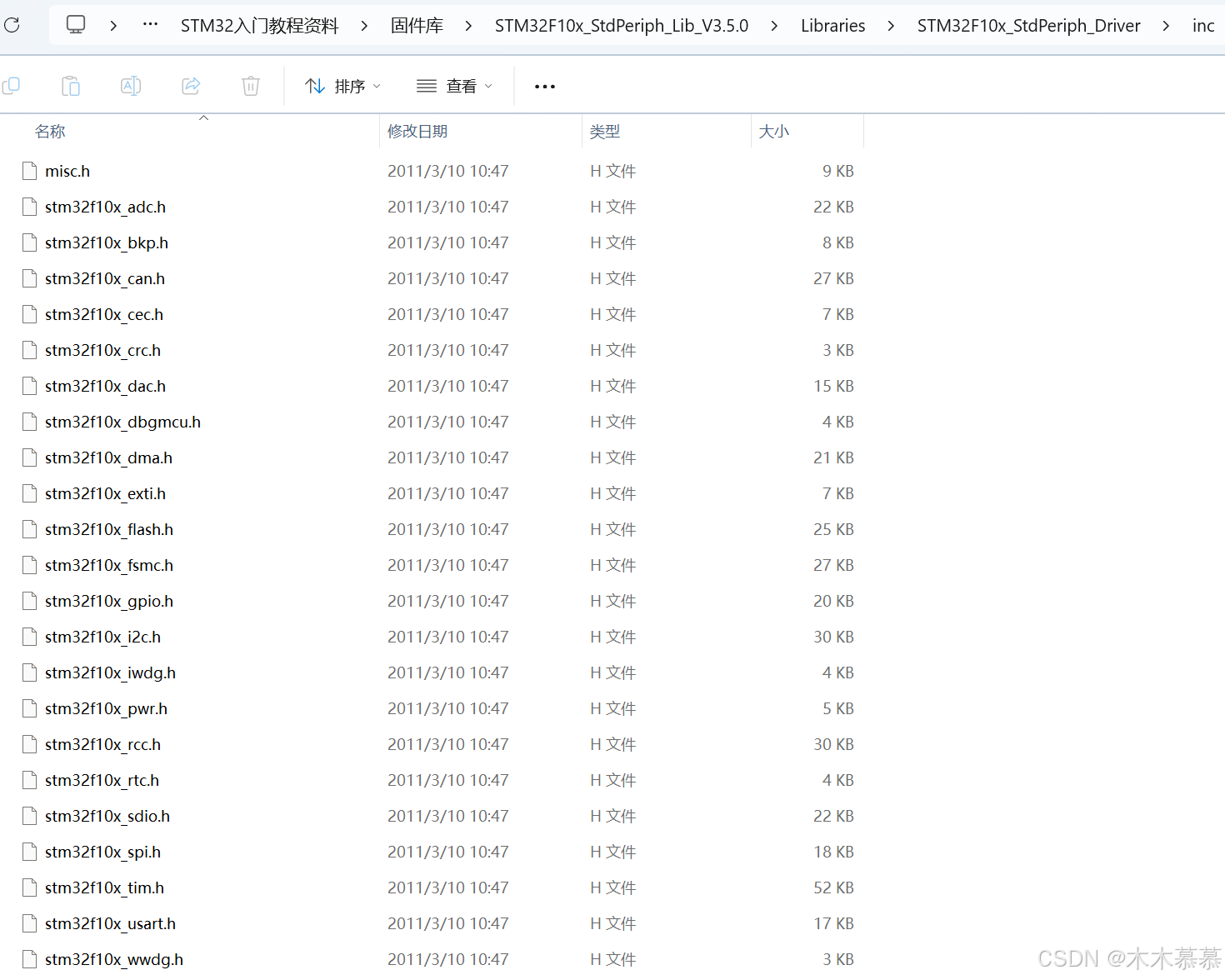Image resolution: width=1225 pixels, height=980 pixels.
Task: Click the inc folder in breadcrumb
Action: pyautogui.click(x=1203, y=26)
